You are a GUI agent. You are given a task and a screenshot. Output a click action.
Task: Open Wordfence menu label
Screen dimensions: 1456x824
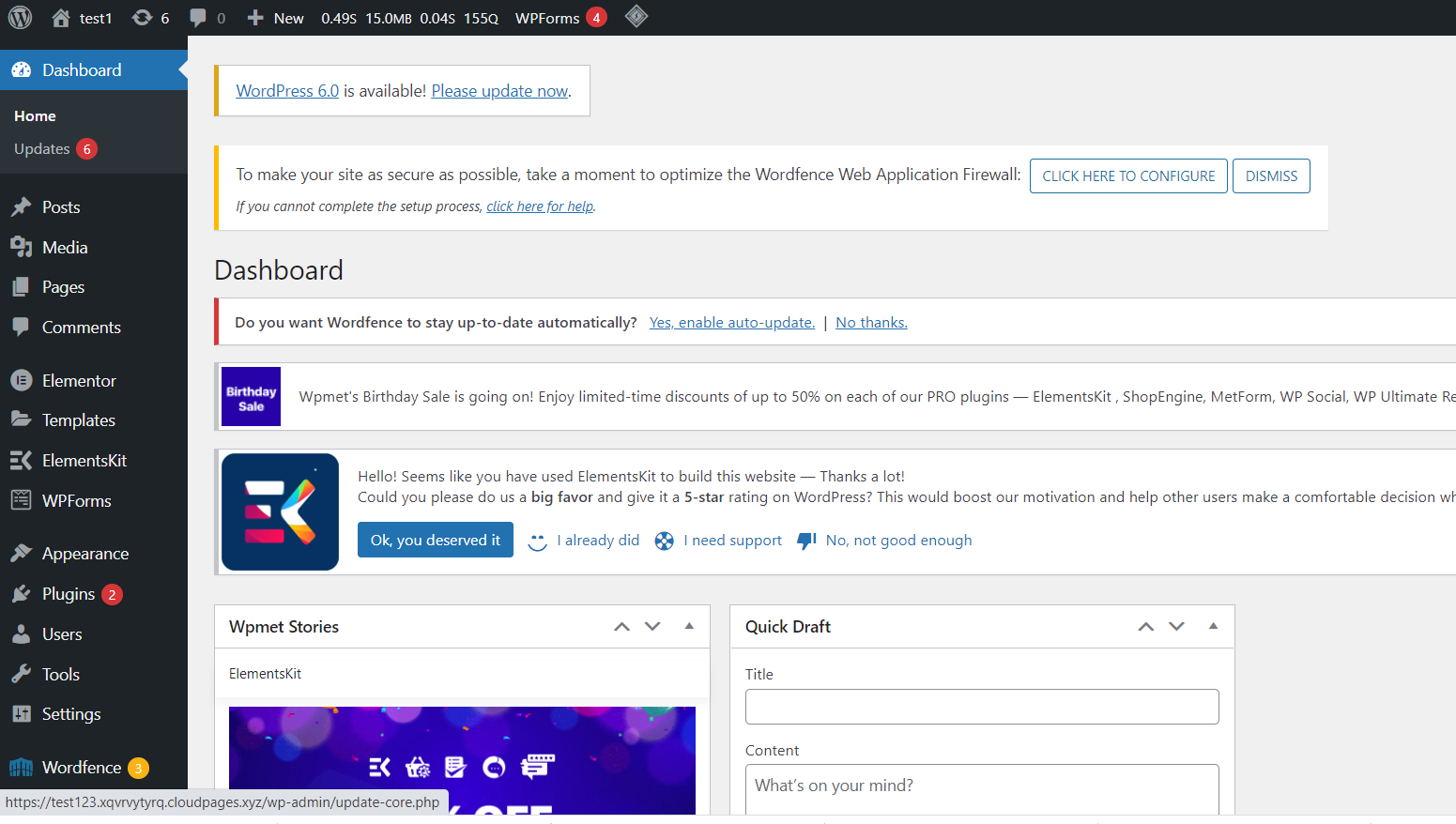pos(82,768)
